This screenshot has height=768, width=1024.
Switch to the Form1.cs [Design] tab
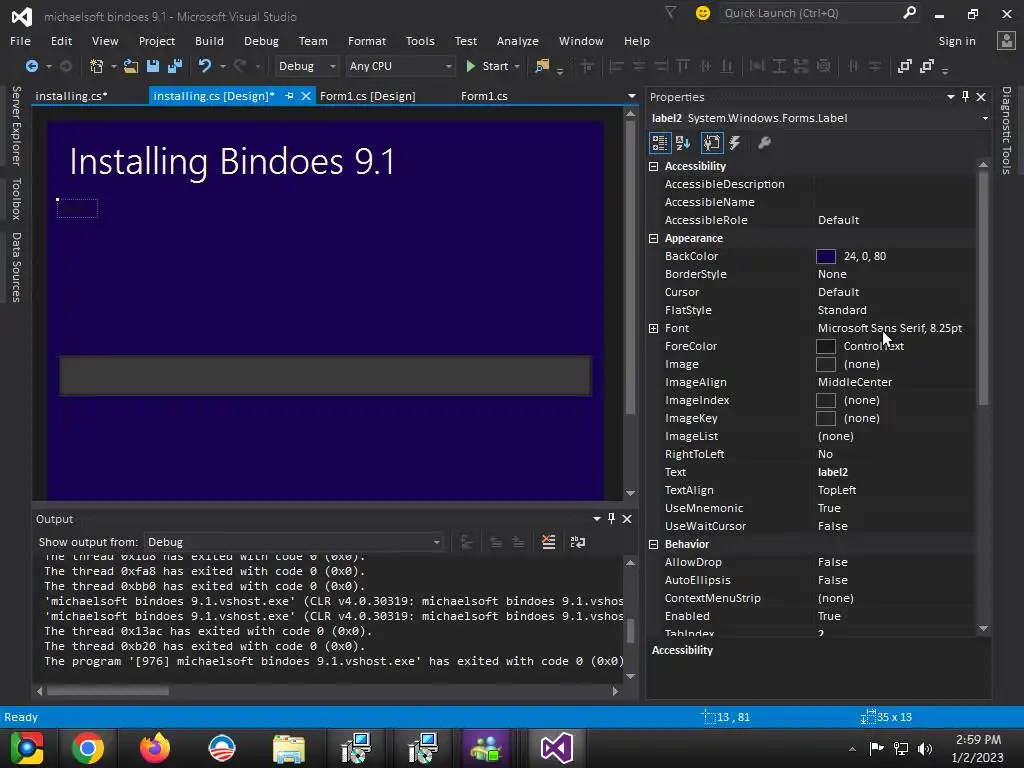point(368,96)
